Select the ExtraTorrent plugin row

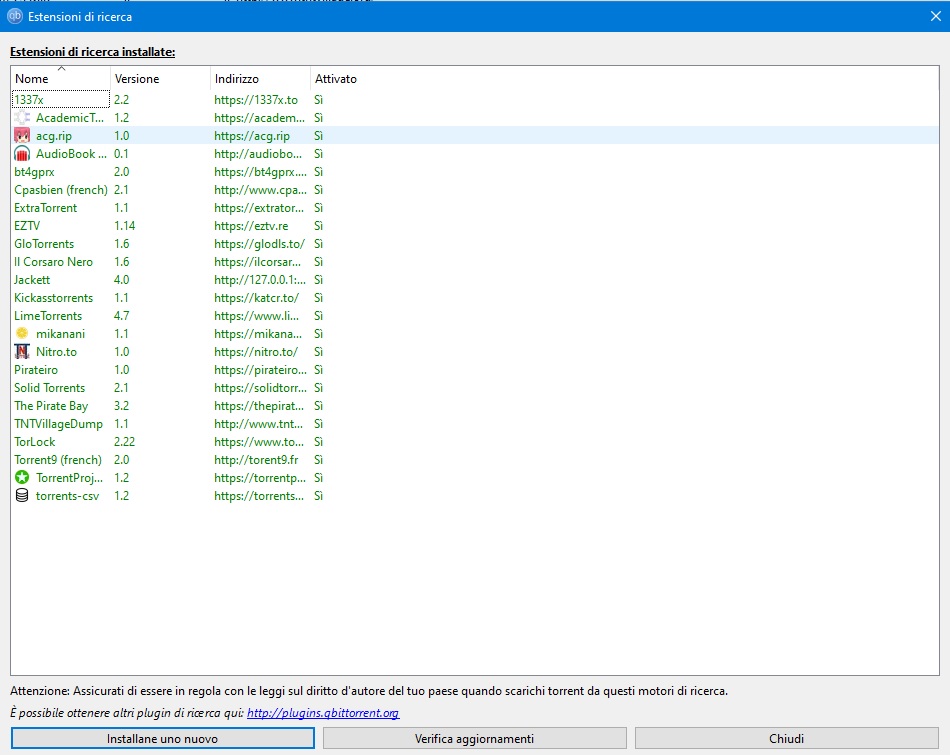474,208
